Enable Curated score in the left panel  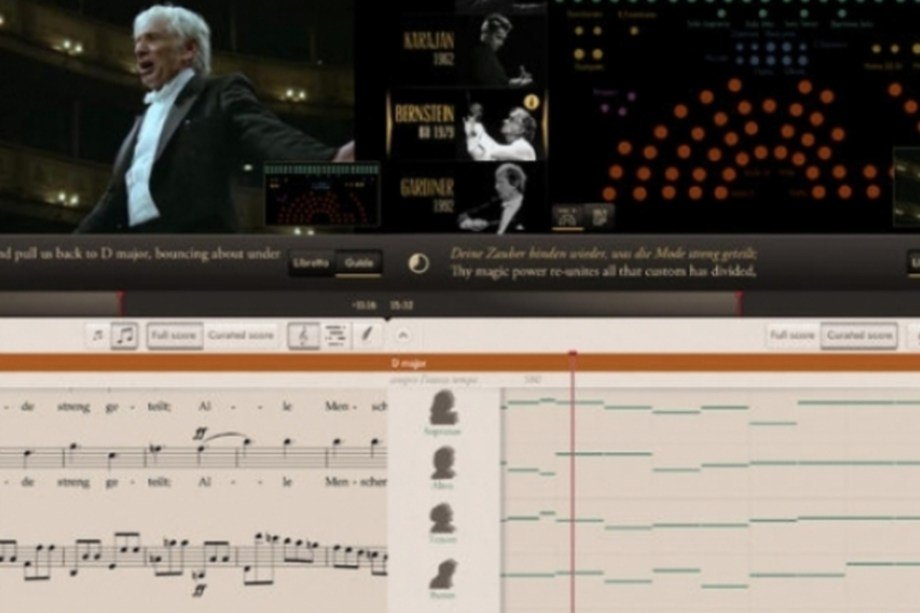click(241, 336)
